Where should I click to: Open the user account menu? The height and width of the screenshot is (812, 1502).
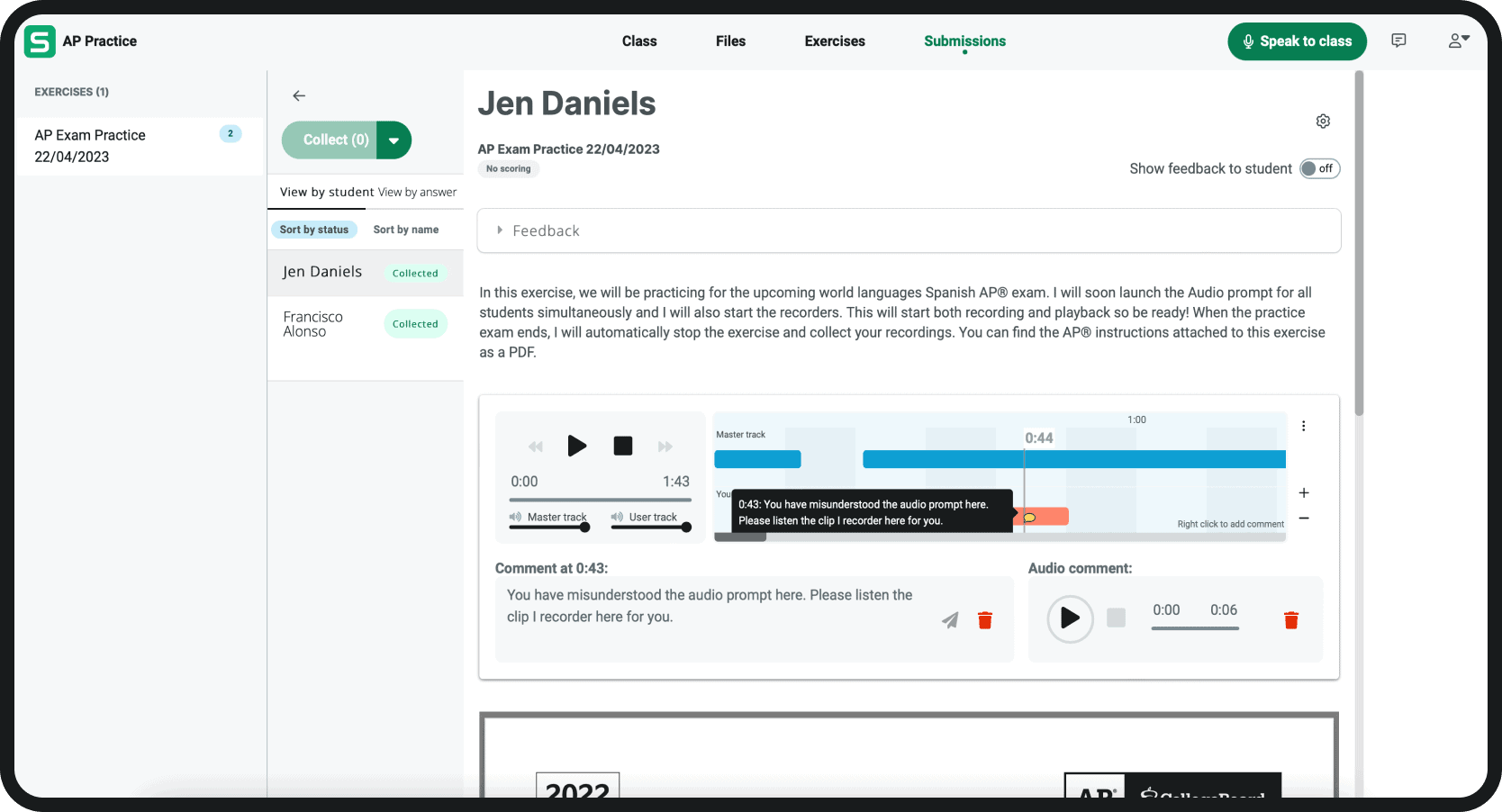pyautogui.click(x=1458, y=41)
